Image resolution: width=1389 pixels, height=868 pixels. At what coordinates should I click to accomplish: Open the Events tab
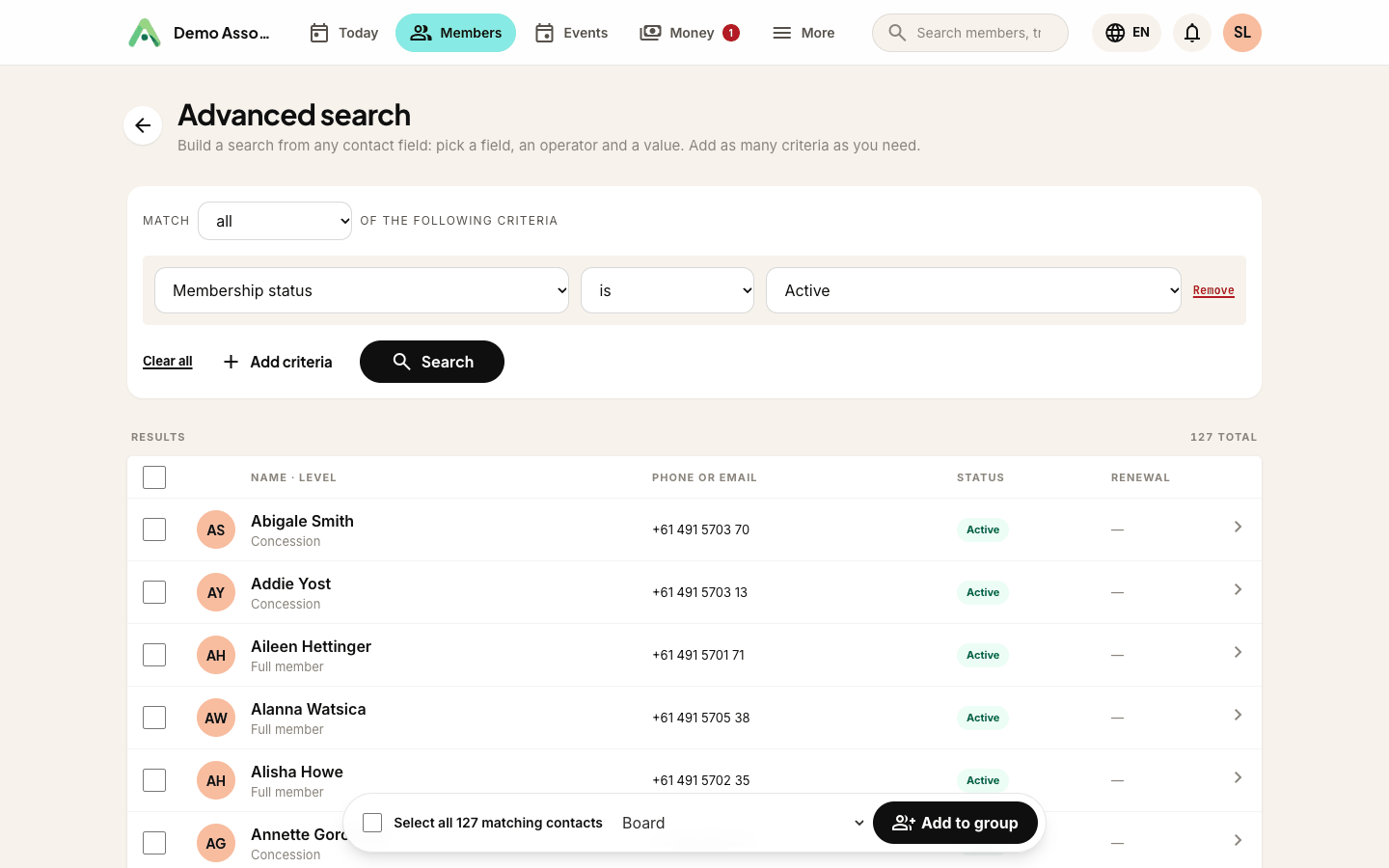[x=571, y=33]
